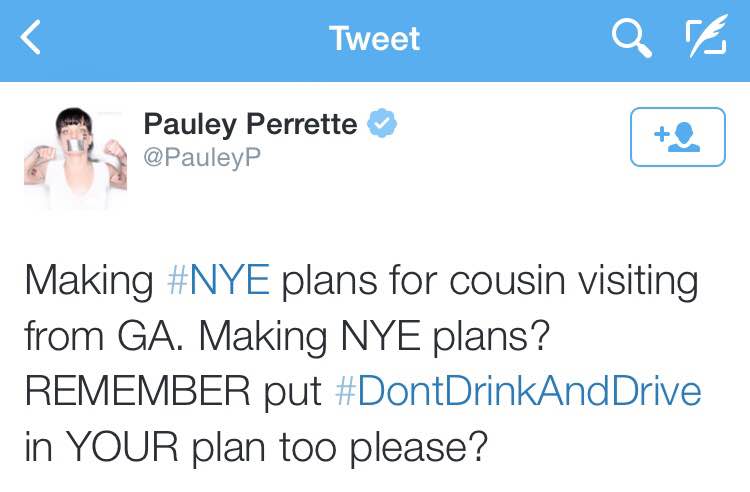
Task: Open the #DontDrinkAndDrive hashtag
Action: [x=518, y=391]
